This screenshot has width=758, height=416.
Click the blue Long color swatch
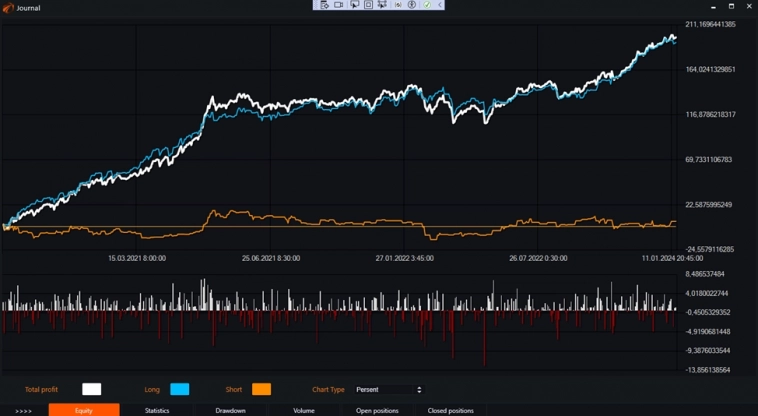pos(179,390)
